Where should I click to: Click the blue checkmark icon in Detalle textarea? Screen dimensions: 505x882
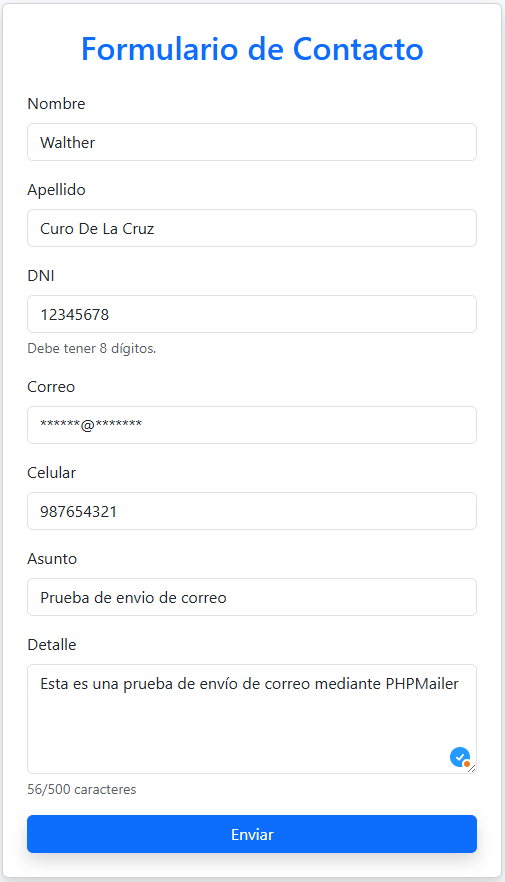tap(460, 757)
